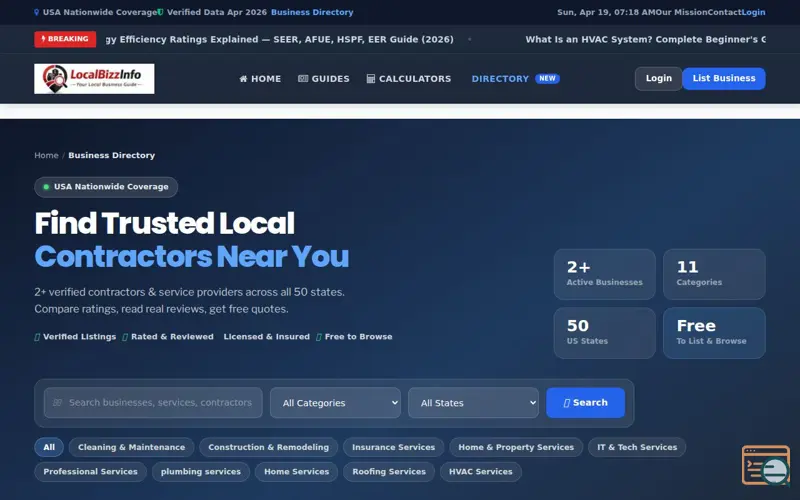Viewport: 800px width, 500px height.
Task: Open the chat widget icon at bottom right
Action: pos(766,465)
